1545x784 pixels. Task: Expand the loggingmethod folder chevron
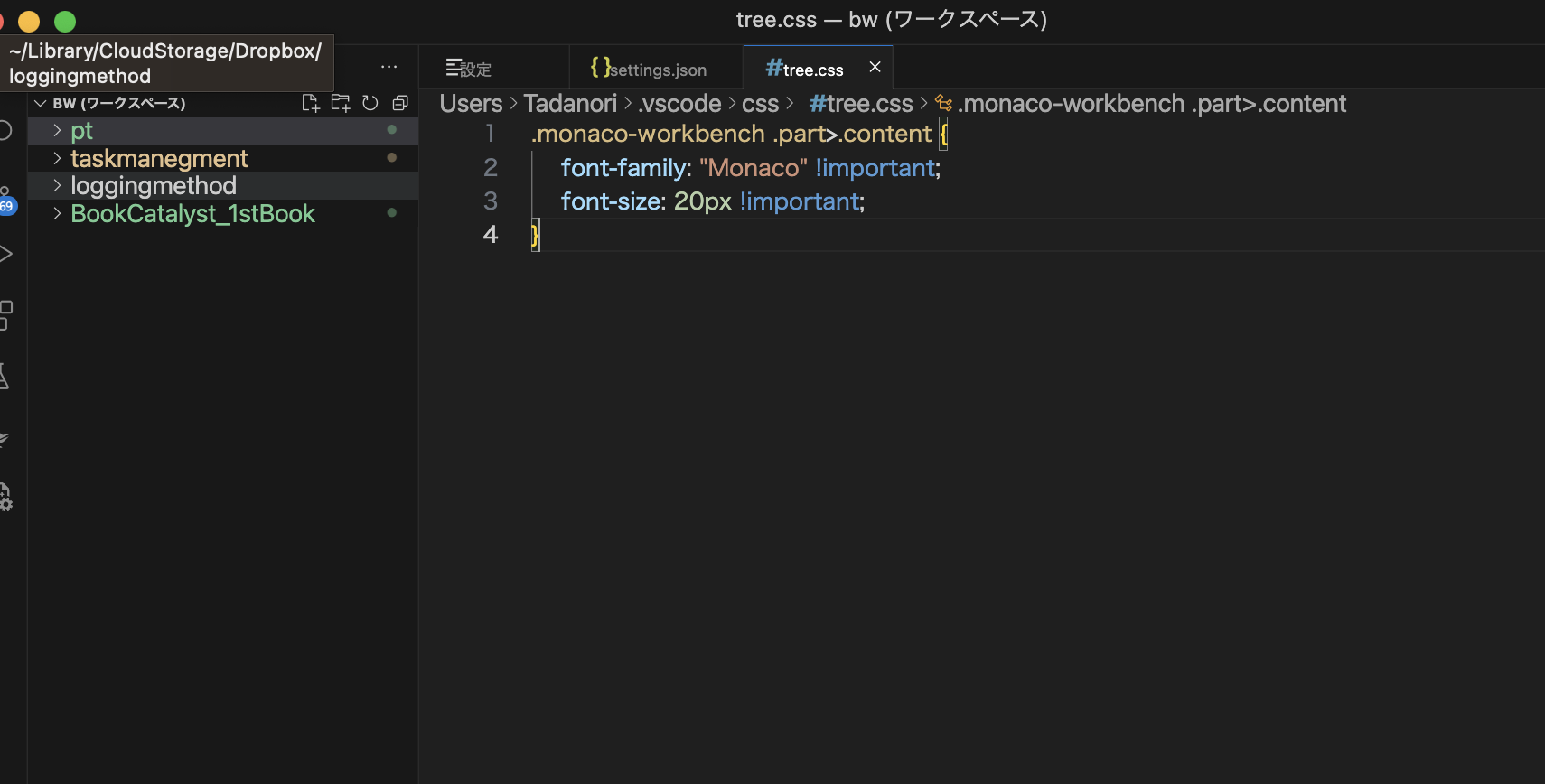(x=57, y=185)
